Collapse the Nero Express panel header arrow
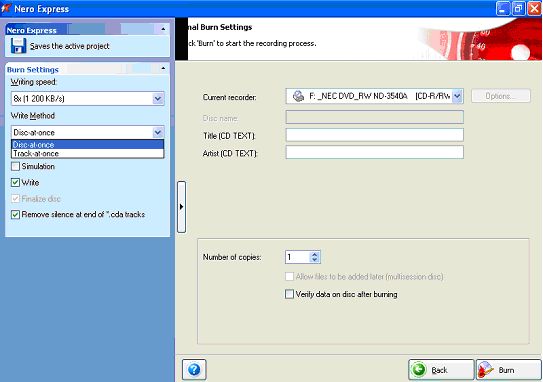Screen dimensions: 543x382 tap(163, 29)
